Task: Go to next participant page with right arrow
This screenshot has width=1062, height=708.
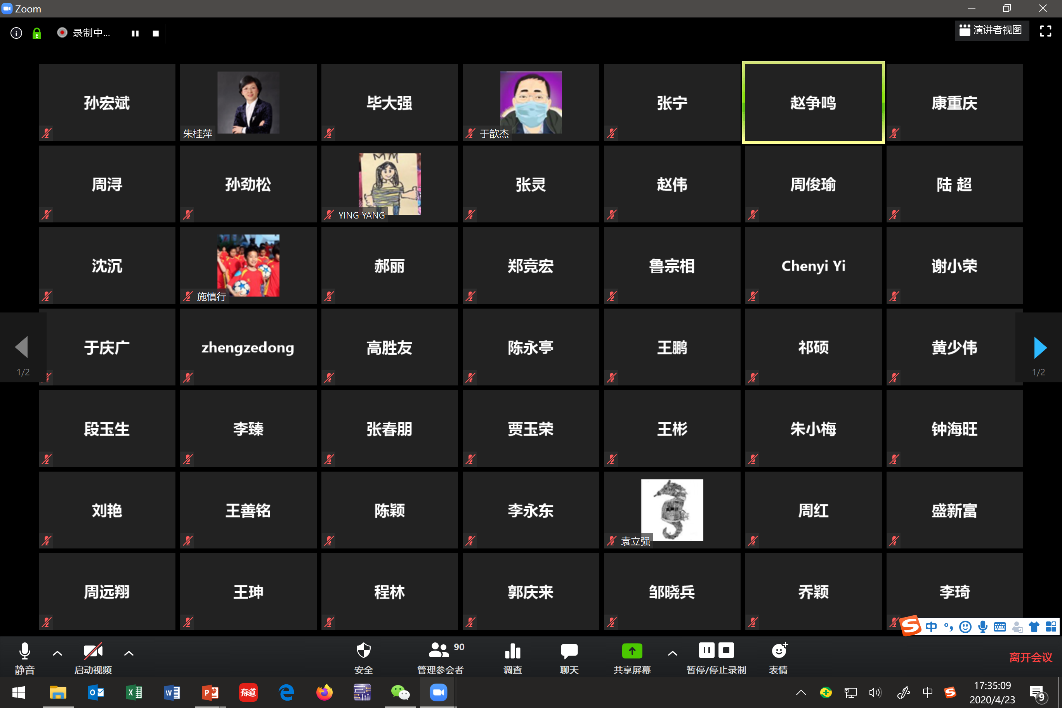Action: (1040, 347)
